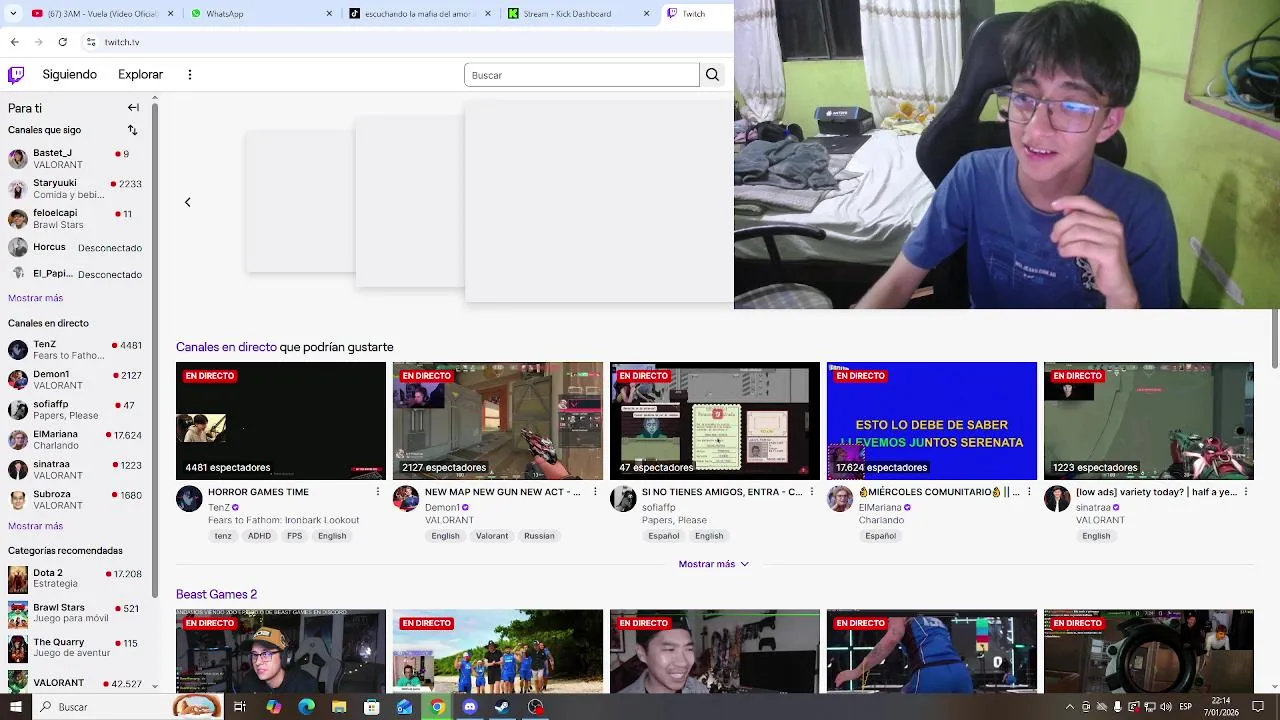The image size is (1280, 720).
Task: Open Chrome tab list dropdown arrow
Action: (x=13, y=14)
